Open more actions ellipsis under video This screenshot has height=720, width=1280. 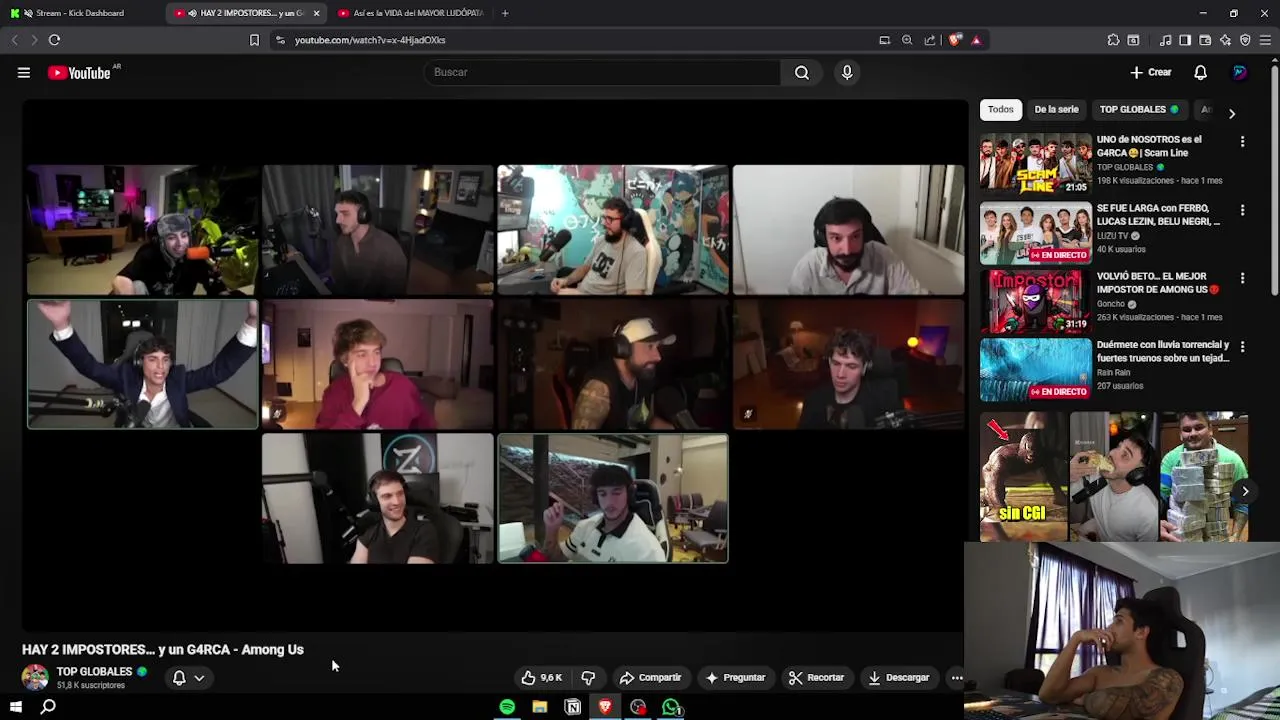956,677
